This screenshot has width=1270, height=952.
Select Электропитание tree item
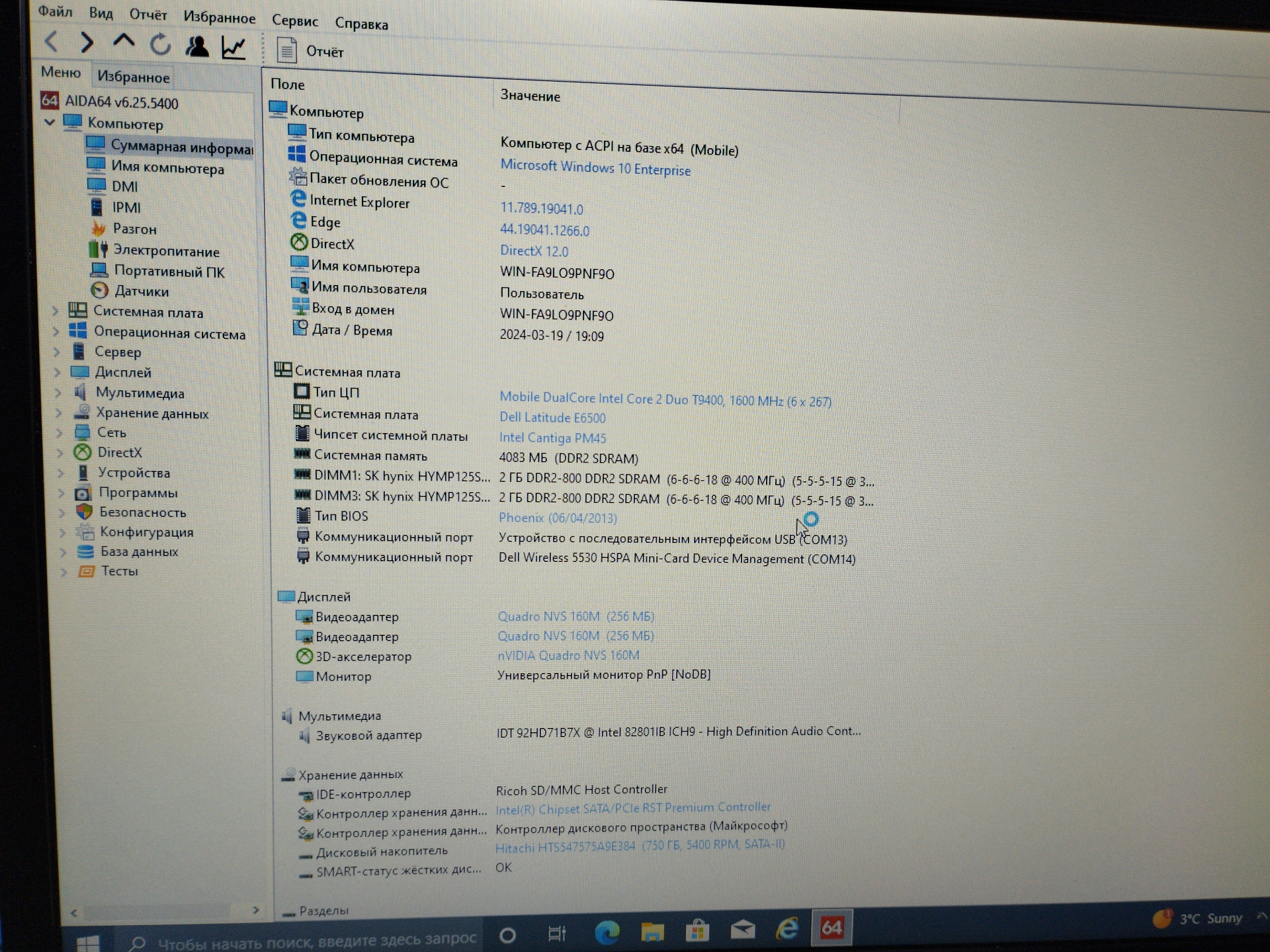pyautogui.click(x=154, y=250)
